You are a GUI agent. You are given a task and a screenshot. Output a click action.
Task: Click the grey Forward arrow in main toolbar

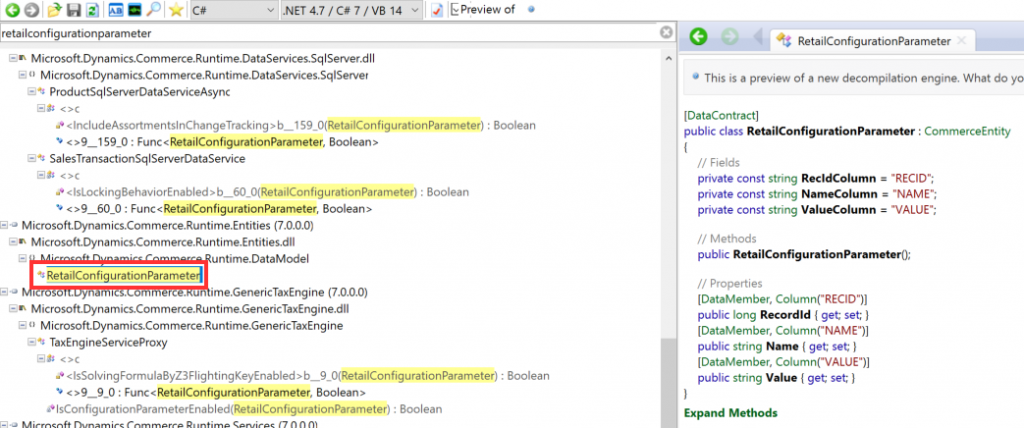pos(31,10)
